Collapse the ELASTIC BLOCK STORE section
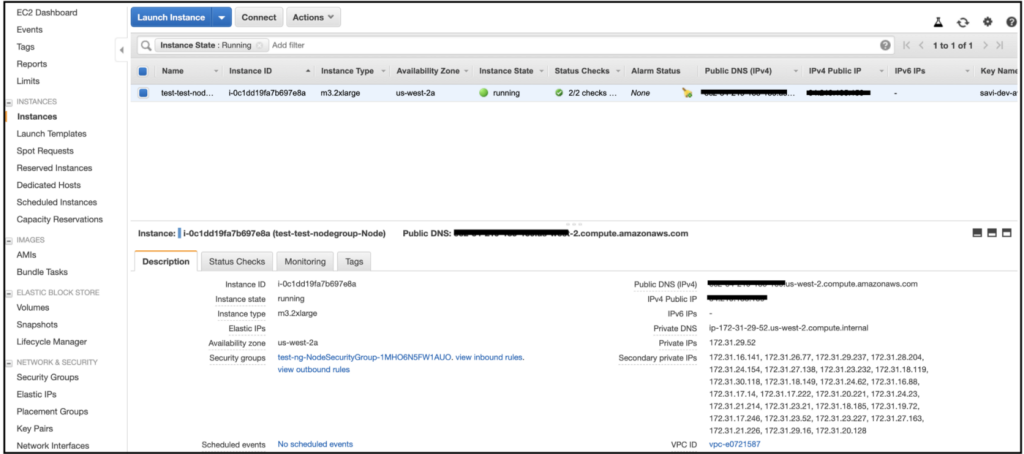Viewport: 1024px width, 454px height. coord(9,293)
